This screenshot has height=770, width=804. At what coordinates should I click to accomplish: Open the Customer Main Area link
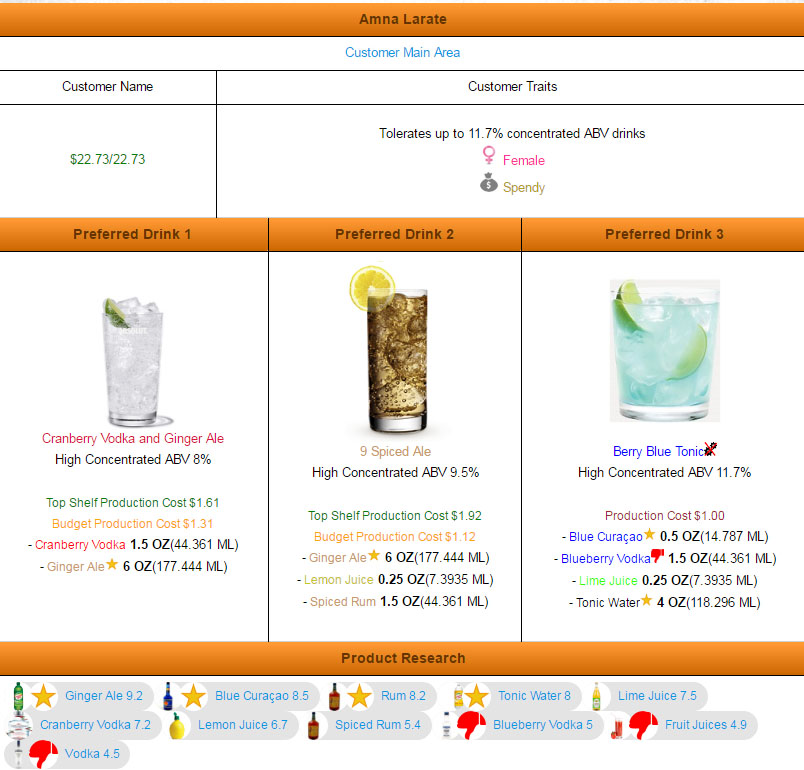402,52
